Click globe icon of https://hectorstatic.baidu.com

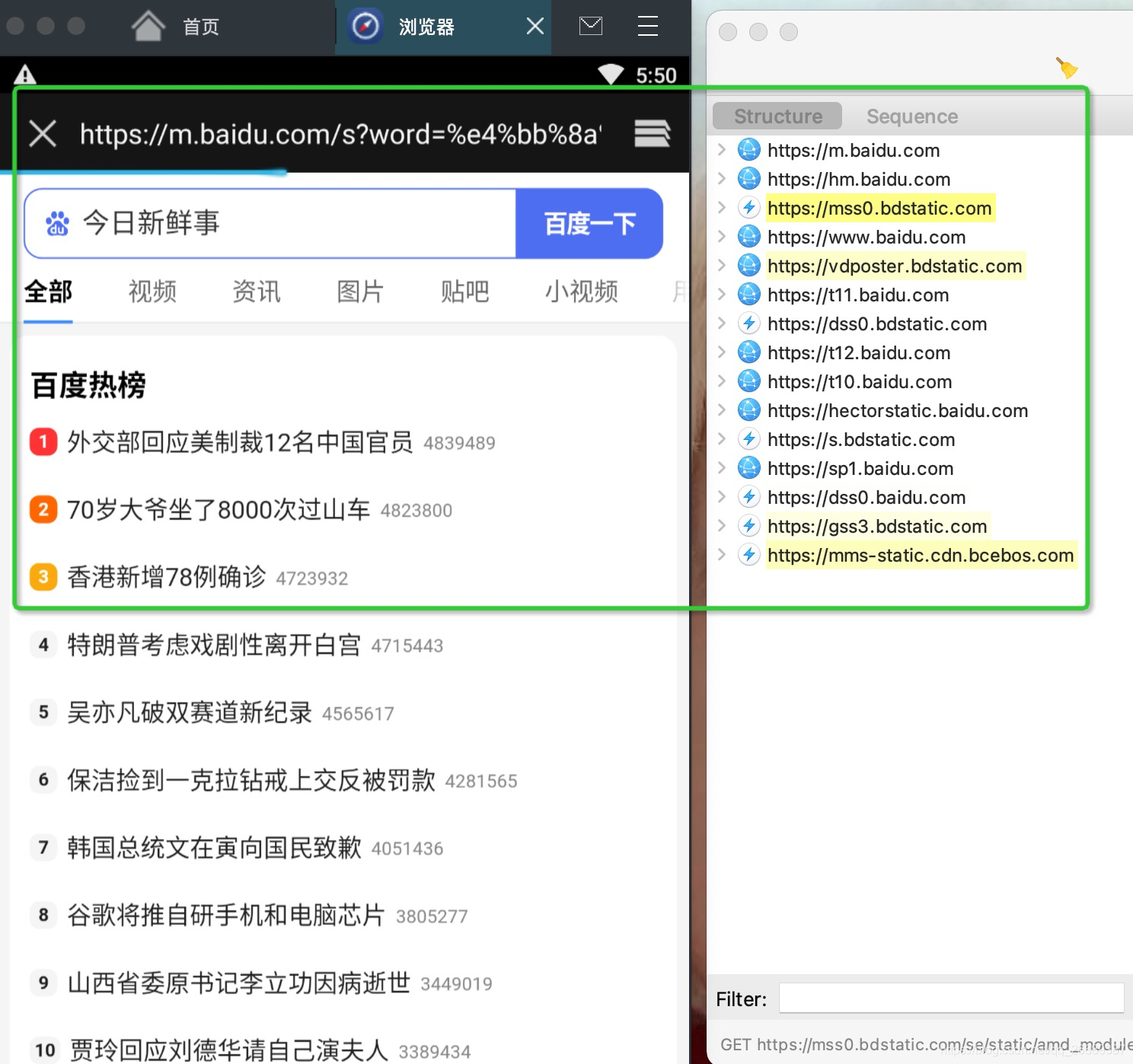pyautogui.click(x=749, y=410)
